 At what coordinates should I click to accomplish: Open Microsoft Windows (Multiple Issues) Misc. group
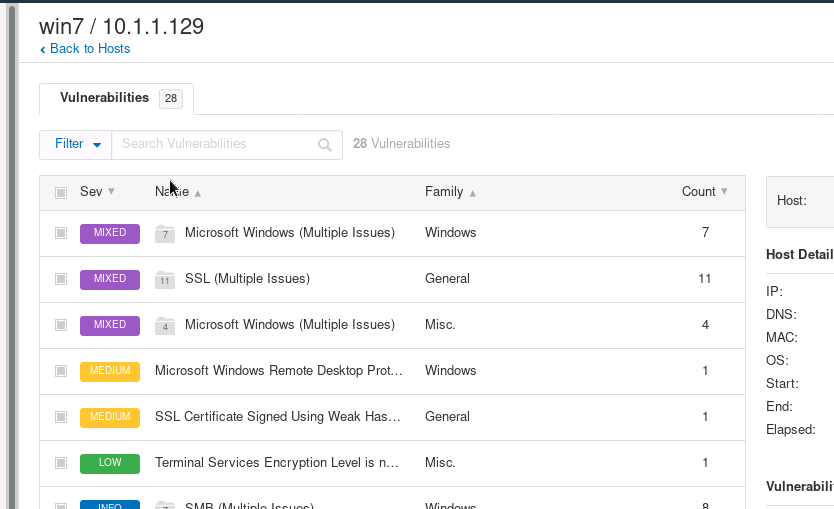tap(290, 324)
